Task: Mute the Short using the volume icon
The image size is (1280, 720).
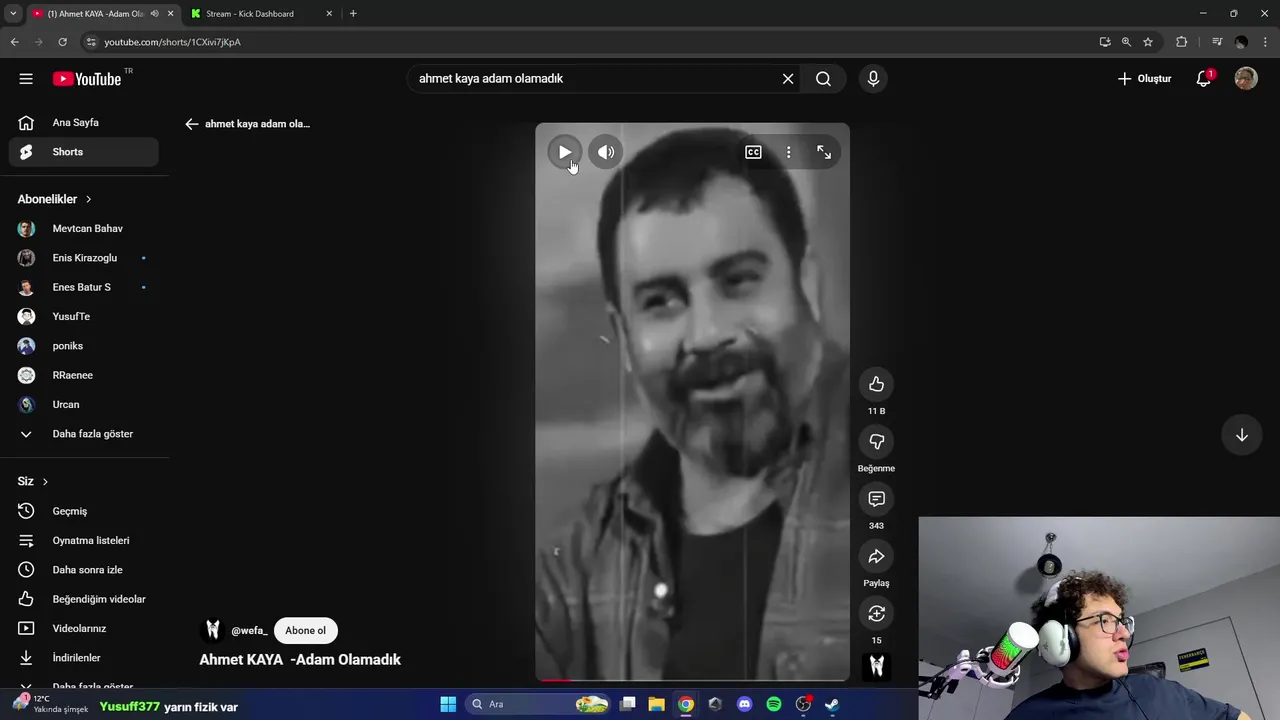Action: [x=606, y=152]
